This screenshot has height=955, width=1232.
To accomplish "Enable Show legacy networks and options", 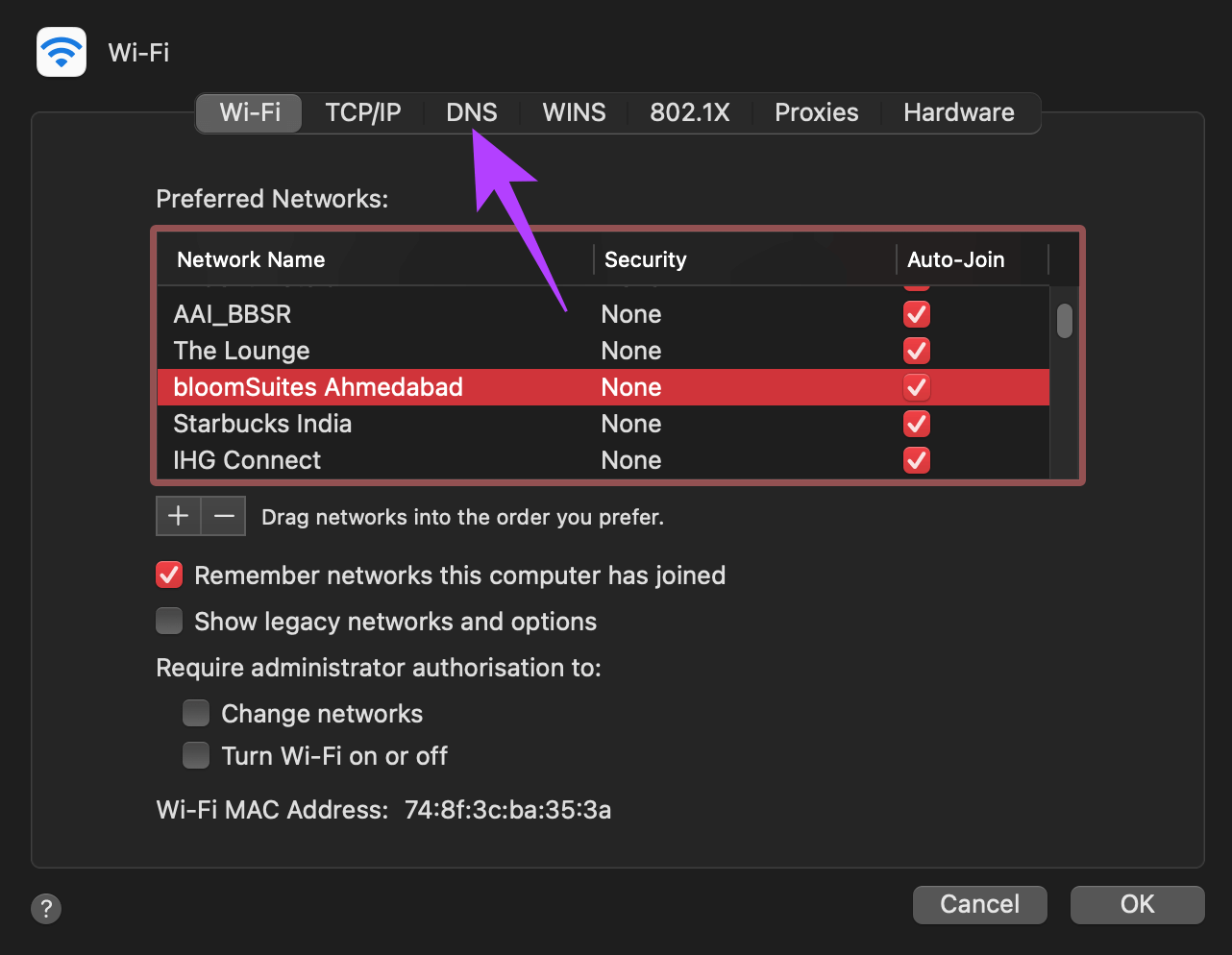I will pyautogui.click(x=169, y=622).
